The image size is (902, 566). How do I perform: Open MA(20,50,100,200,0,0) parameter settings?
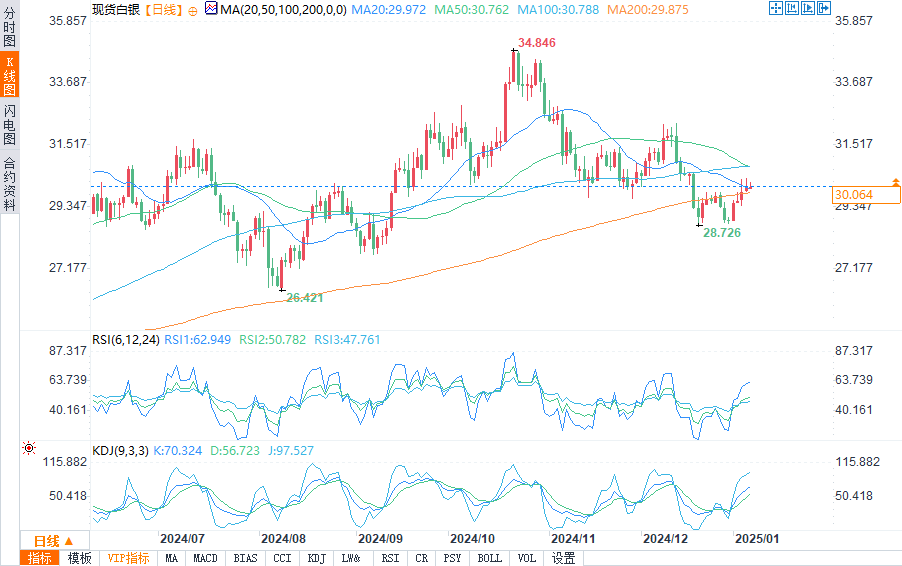coord(283,9)
